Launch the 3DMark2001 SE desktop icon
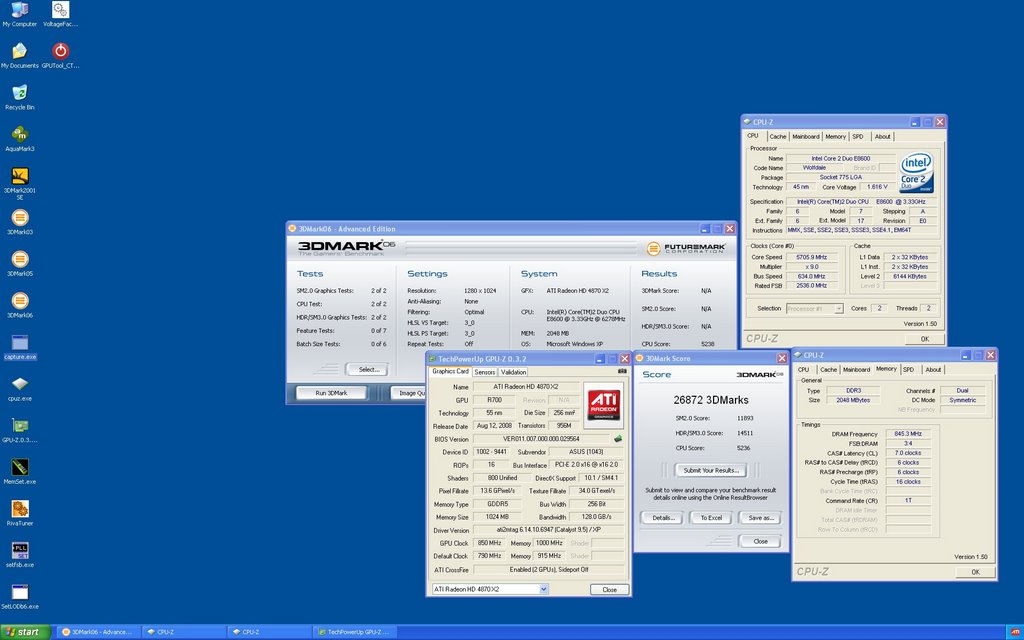 [x=20, y=183]
